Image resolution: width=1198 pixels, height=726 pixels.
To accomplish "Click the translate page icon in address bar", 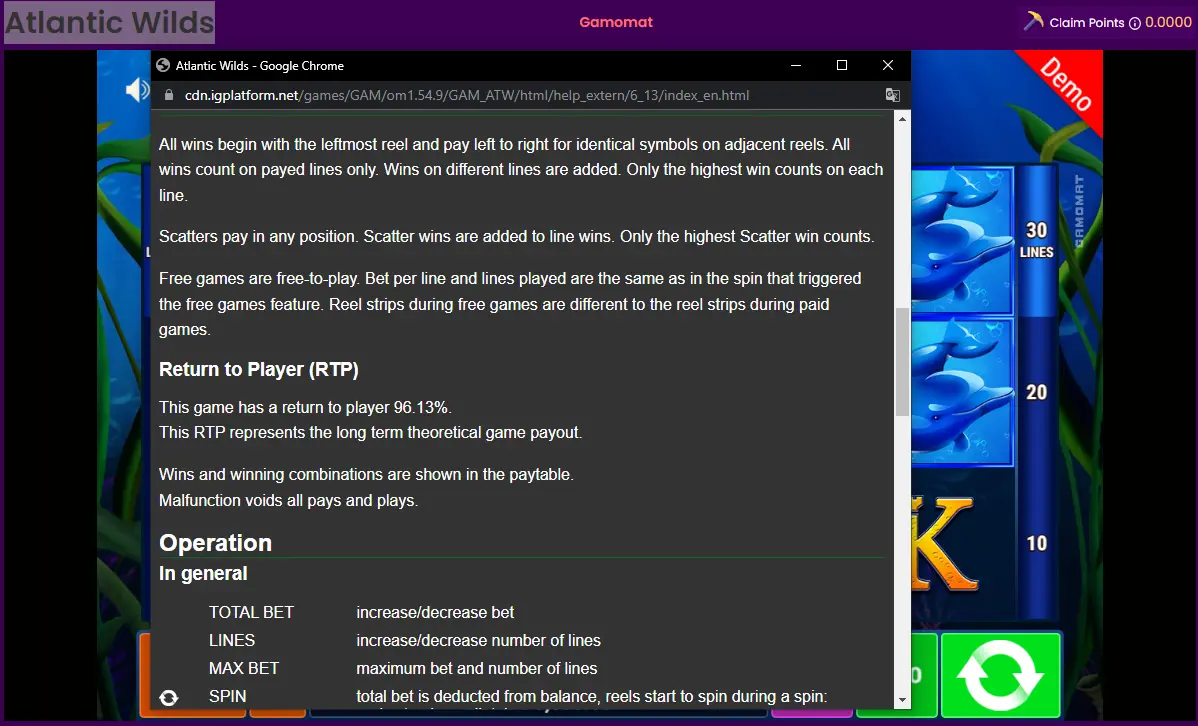I will click(892, 95).
